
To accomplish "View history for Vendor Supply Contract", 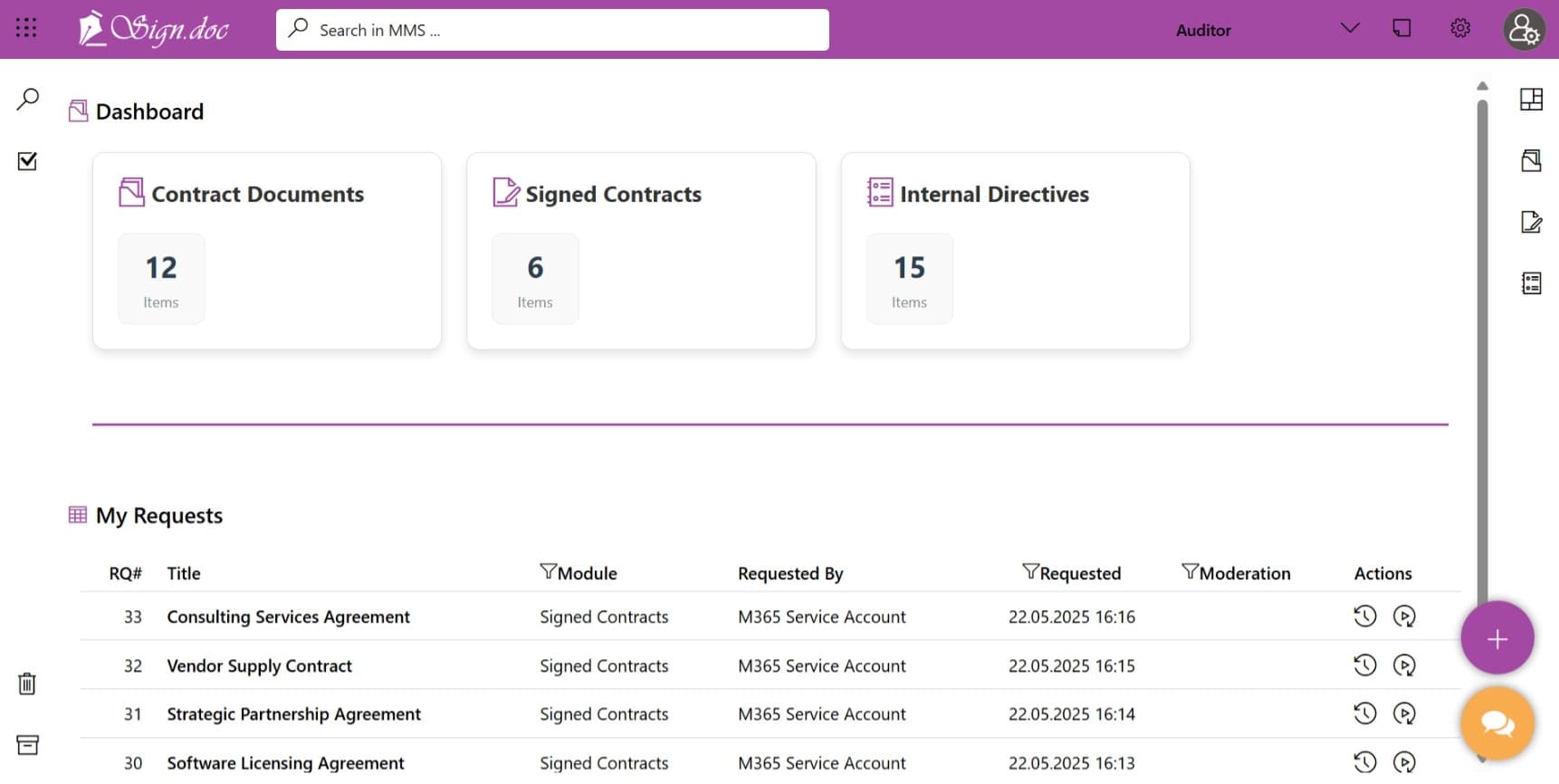I will pos(1364,665).
